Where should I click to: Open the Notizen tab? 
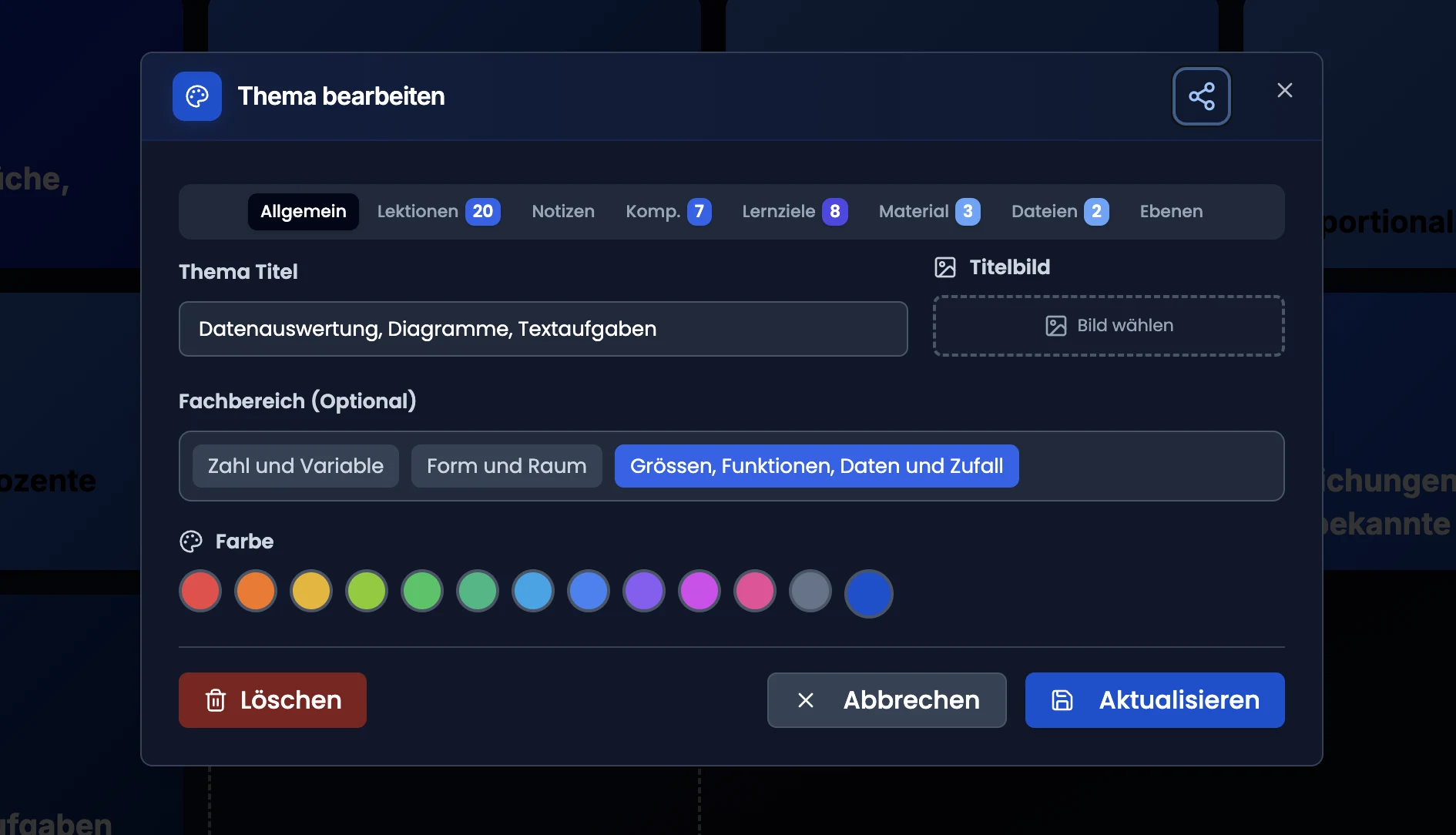(x=563, y=212)
